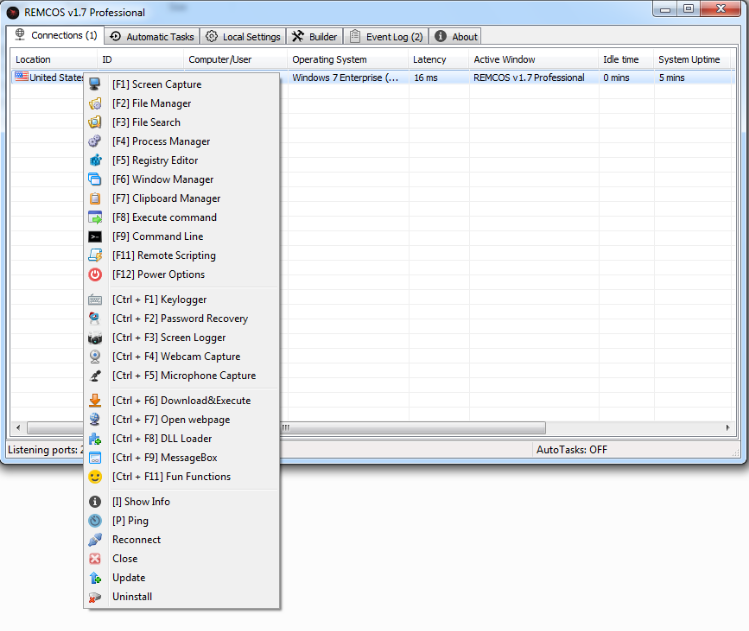Click the AutoTasks: OFF status text
The width and height of the screenshot is (749, 631).
pos(571,449)
